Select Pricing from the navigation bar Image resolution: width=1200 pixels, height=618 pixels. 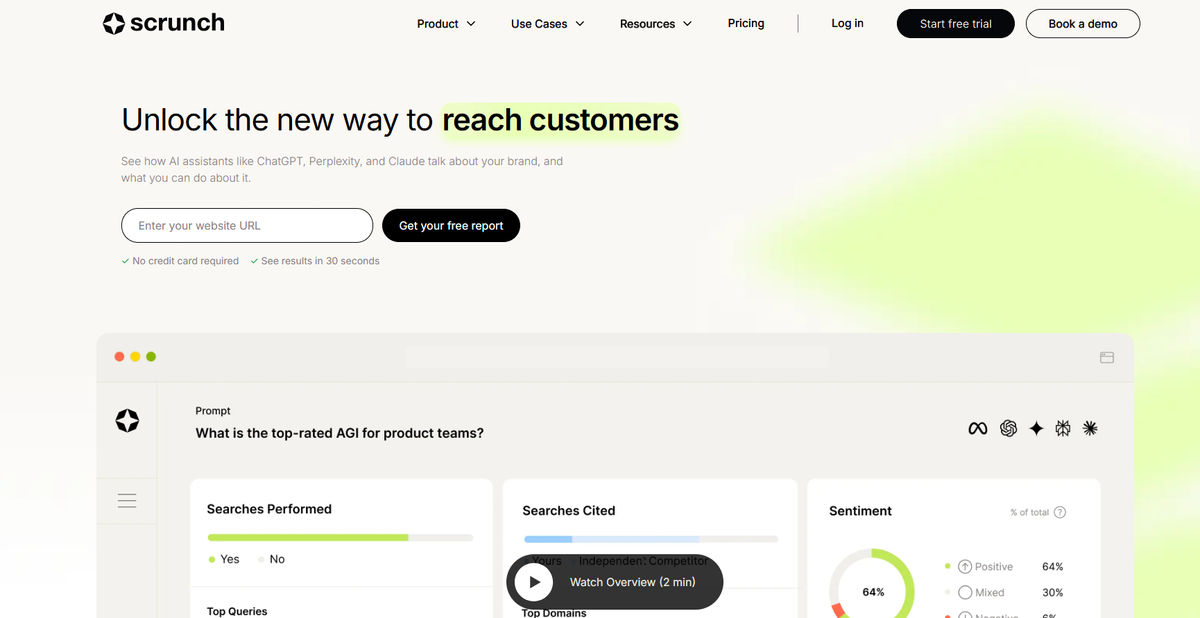pos(746,23)
